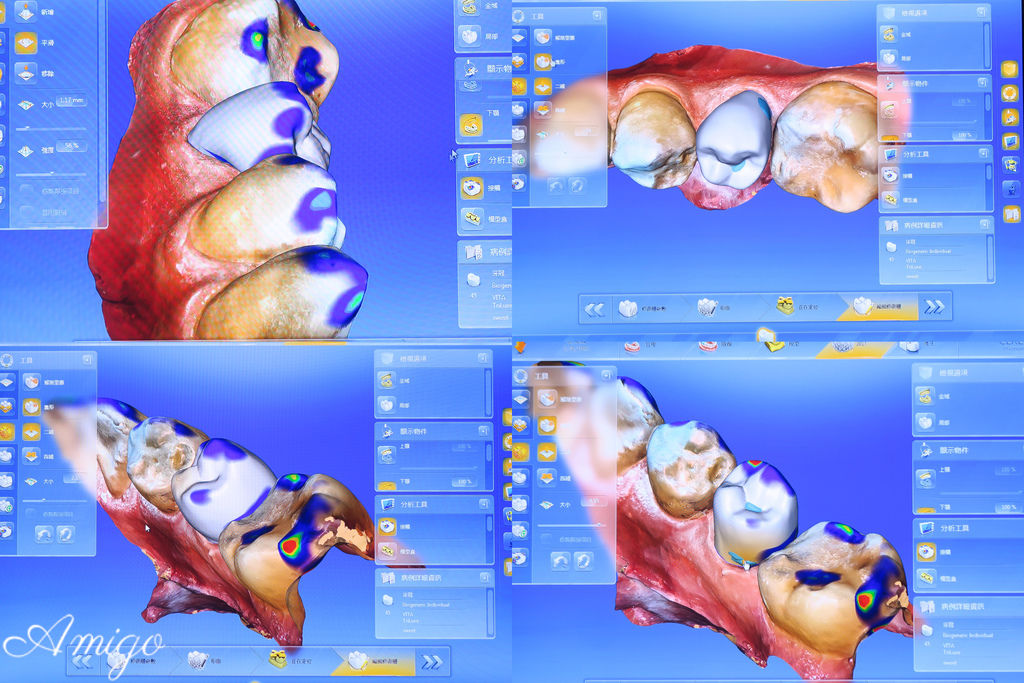This screenshot has height=683, width=1024.
Task: Collapse the View Options (檢視選項) panel in the top-right view
Action: [x=982, y=12]
